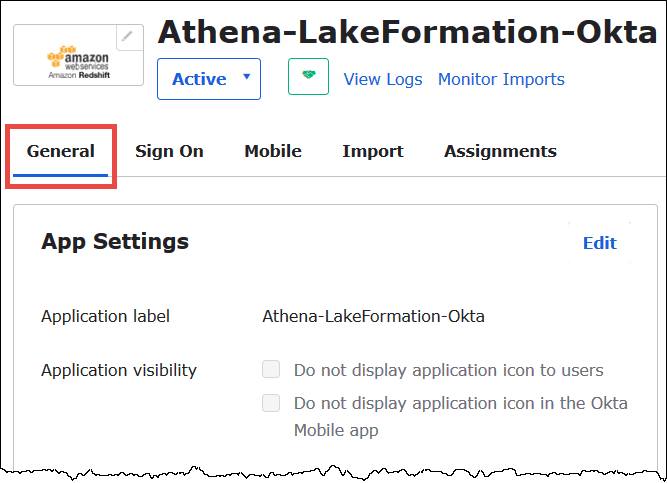
Task: Click the 'Application visibility' field name
Action: (x=119, y=370)
